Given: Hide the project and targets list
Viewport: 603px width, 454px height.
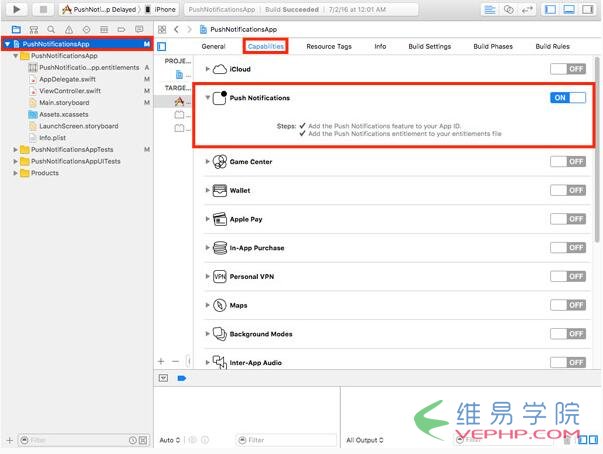Looking at the screenshot, I should pyautogui.click(x=162, y=47).
